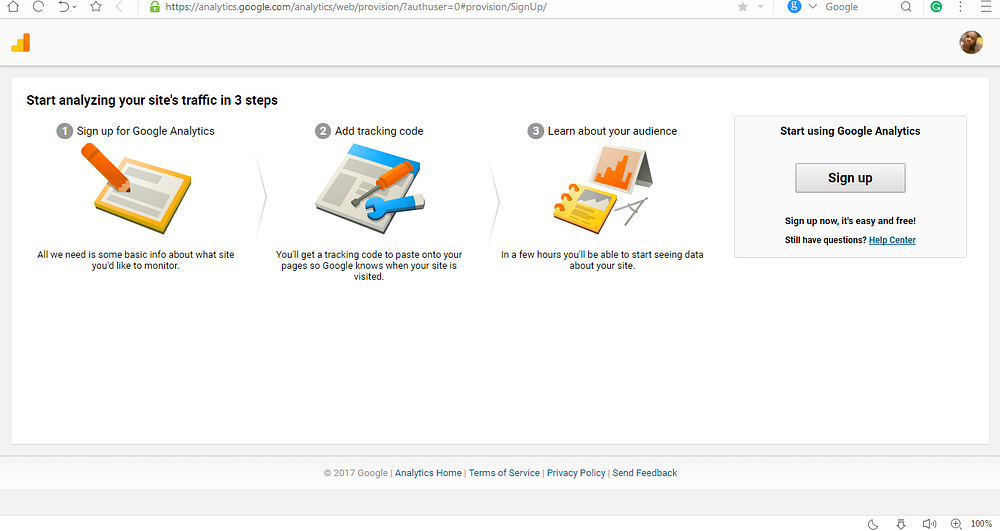The image size is (1000, 531).
Task: Open the undo history dropdown arrow
Action: point(75,7)
